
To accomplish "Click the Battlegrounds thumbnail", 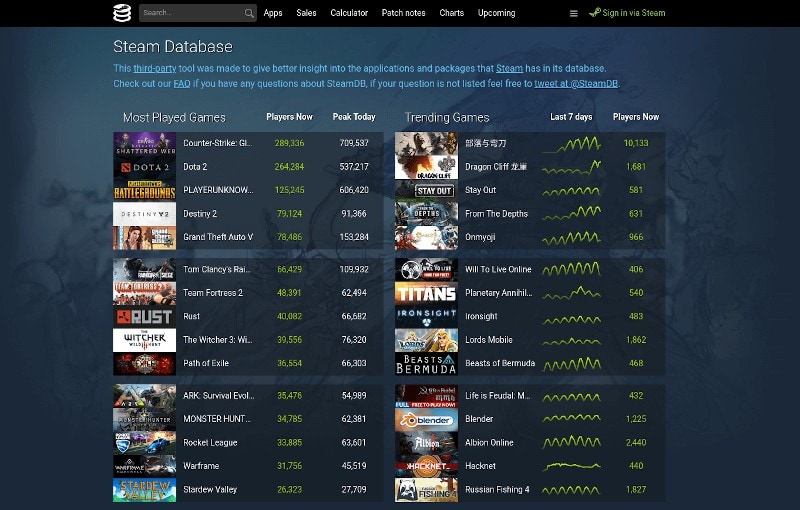I will coord(144,191).
